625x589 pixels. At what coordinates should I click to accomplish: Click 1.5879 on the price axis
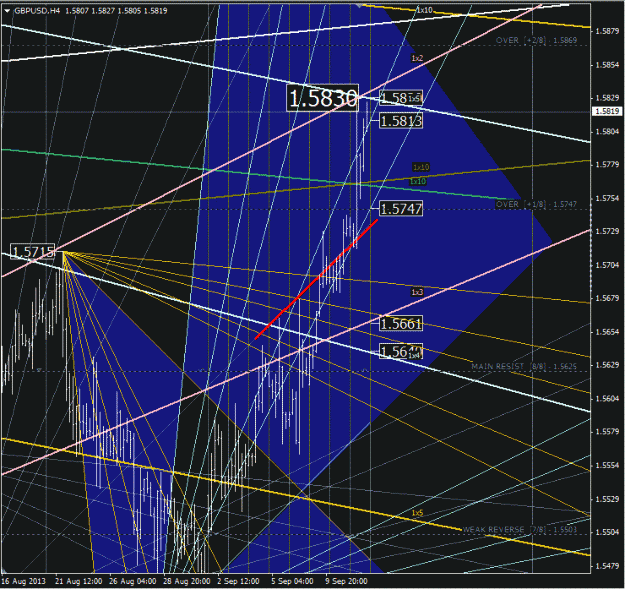pos(607,31)
